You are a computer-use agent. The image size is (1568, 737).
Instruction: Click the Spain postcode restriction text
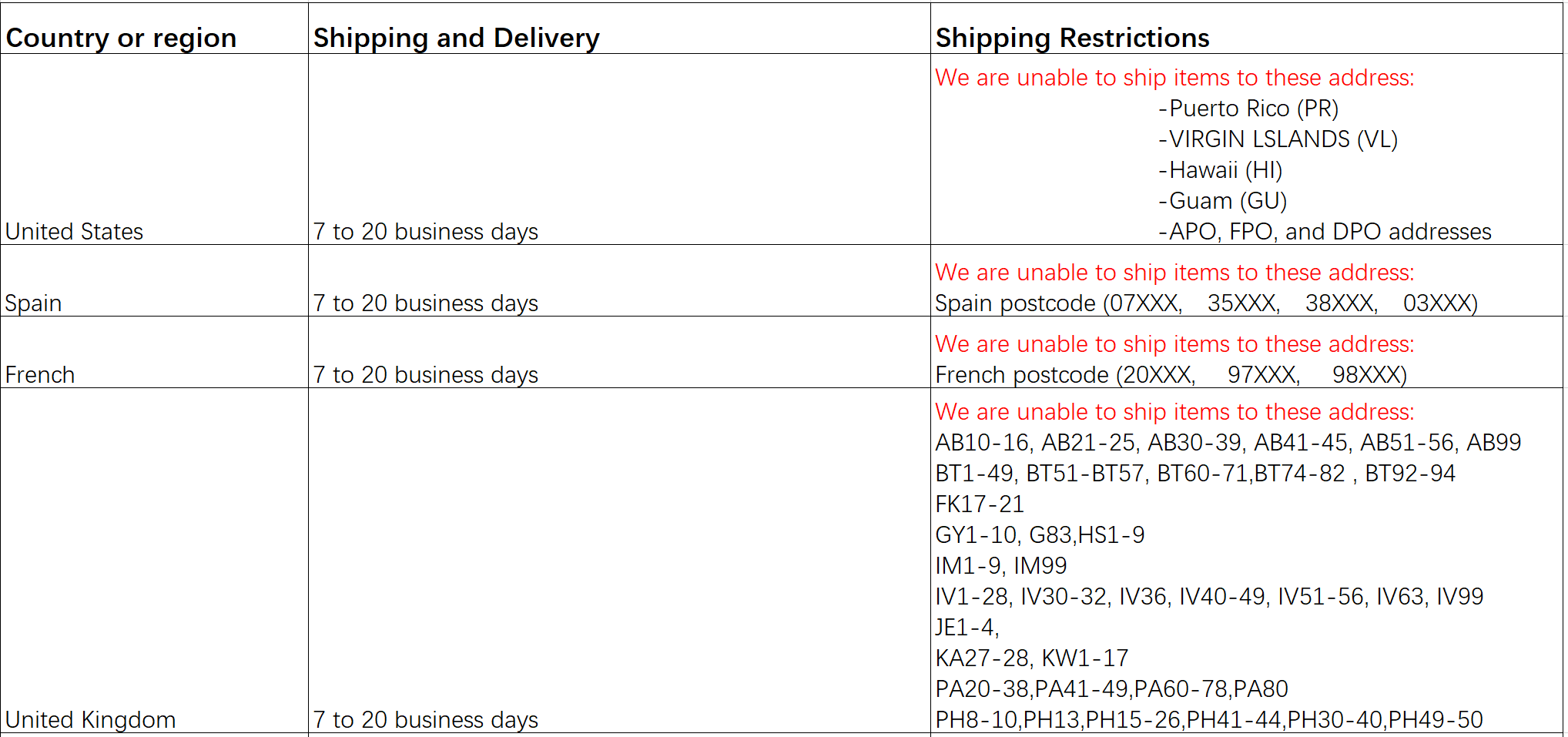(x=1206, y=303)
